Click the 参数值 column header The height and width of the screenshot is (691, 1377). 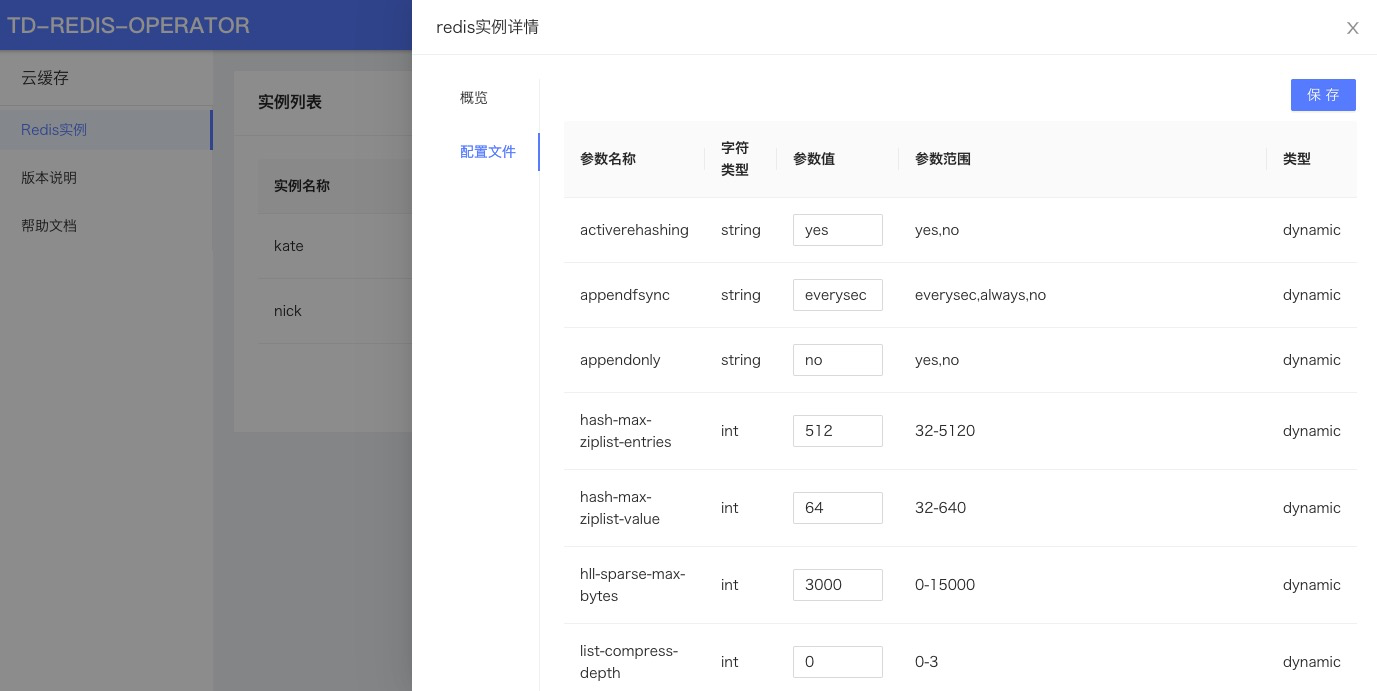[814, 159]
